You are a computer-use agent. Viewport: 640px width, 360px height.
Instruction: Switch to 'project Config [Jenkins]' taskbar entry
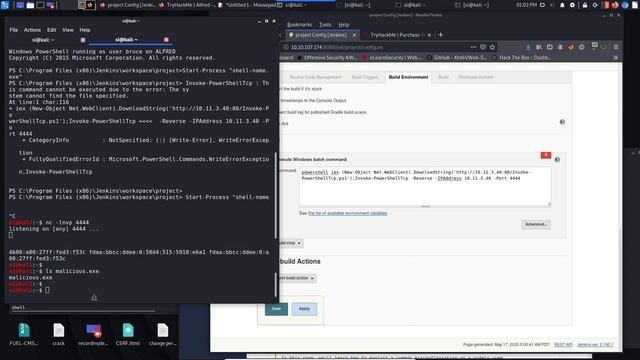pyautogui.click(x=128, y=5)
